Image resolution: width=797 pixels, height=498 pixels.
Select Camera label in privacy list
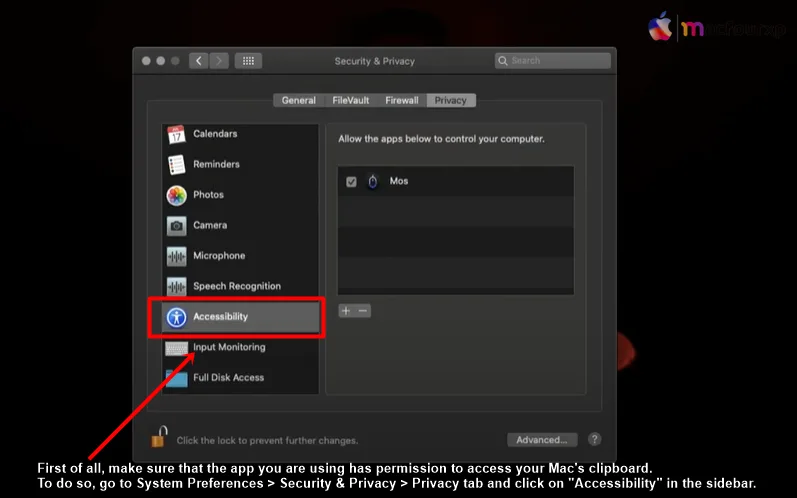click(210, 225)
